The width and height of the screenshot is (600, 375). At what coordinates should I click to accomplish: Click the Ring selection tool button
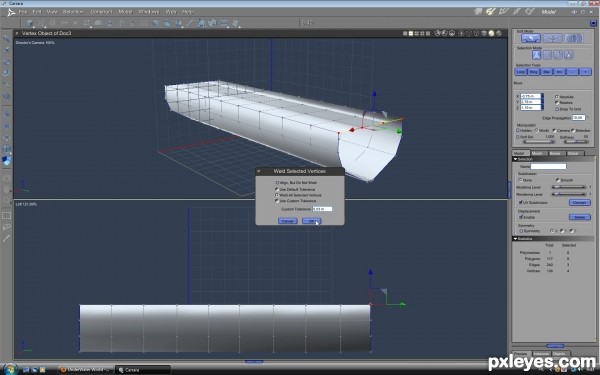(534, 72)
